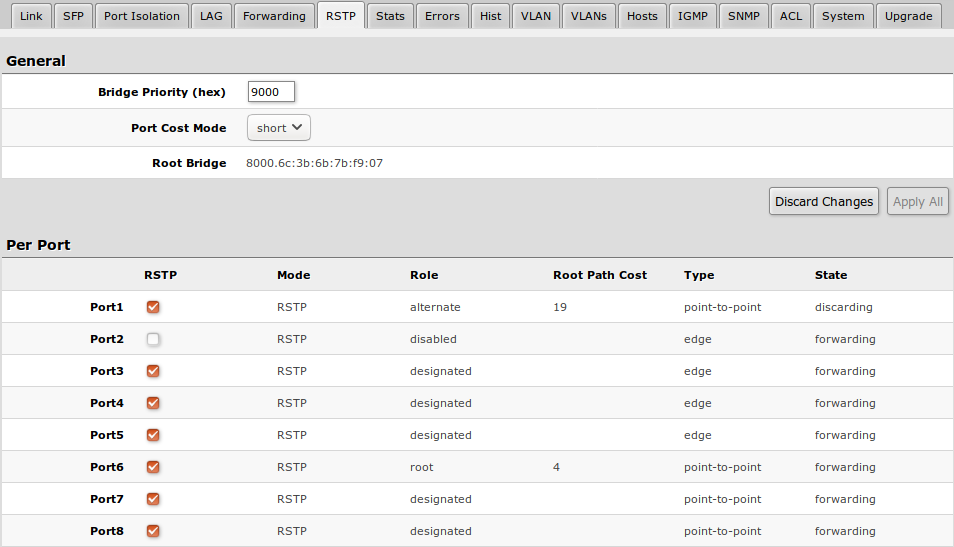Disable RSTP for Port7

pyautogui.click(x=153, y=499)
